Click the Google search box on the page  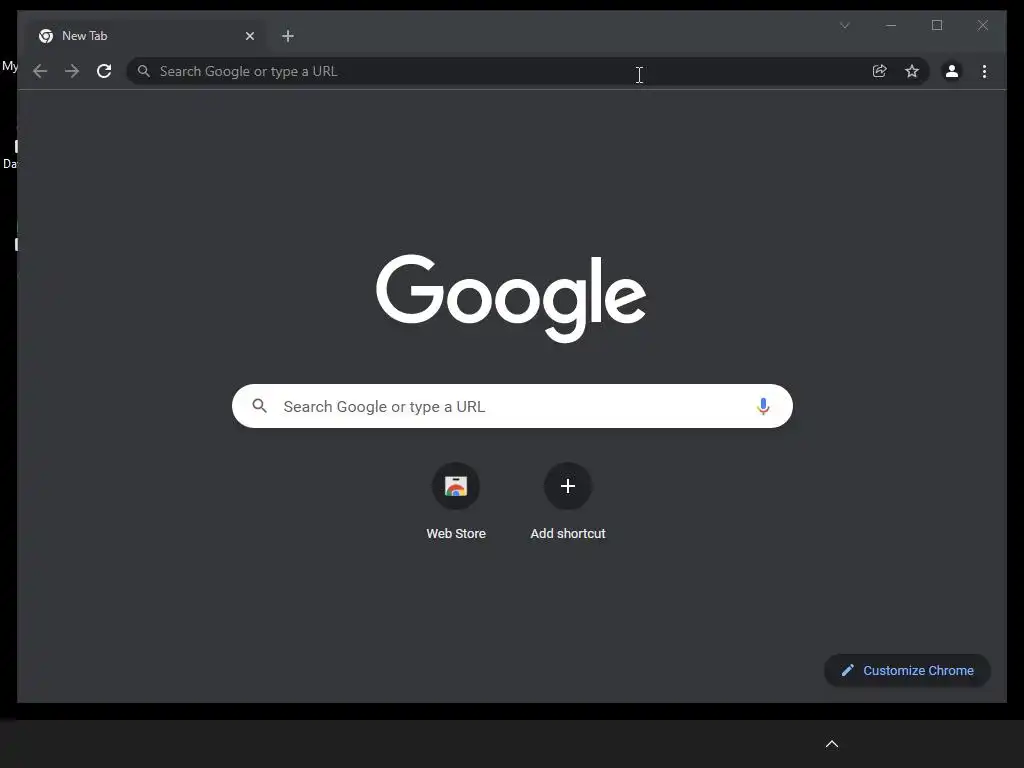click(512, 406)
